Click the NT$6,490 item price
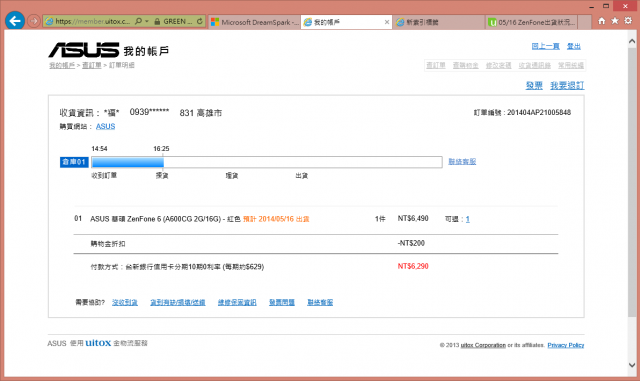The image size is (640, 381). tap(413, 219)
